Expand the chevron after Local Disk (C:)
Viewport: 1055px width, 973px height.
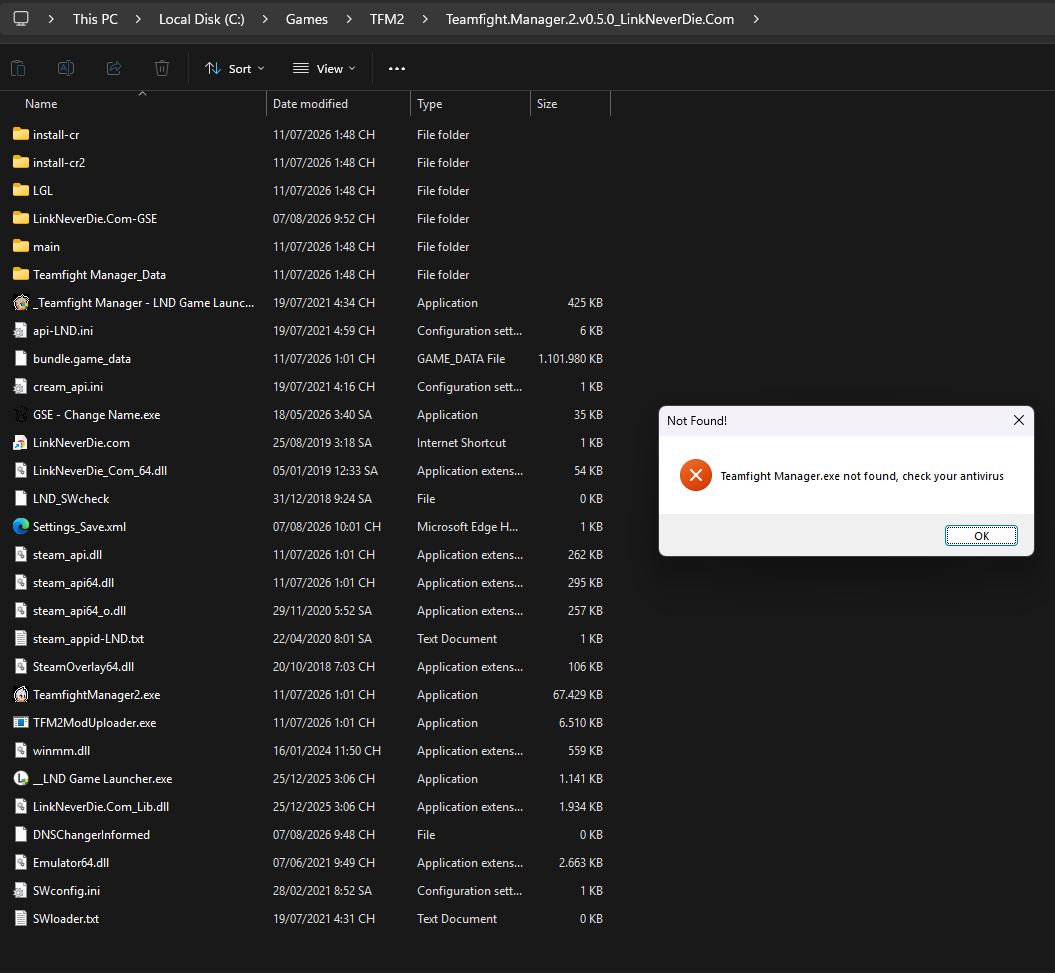pos(265,20)
